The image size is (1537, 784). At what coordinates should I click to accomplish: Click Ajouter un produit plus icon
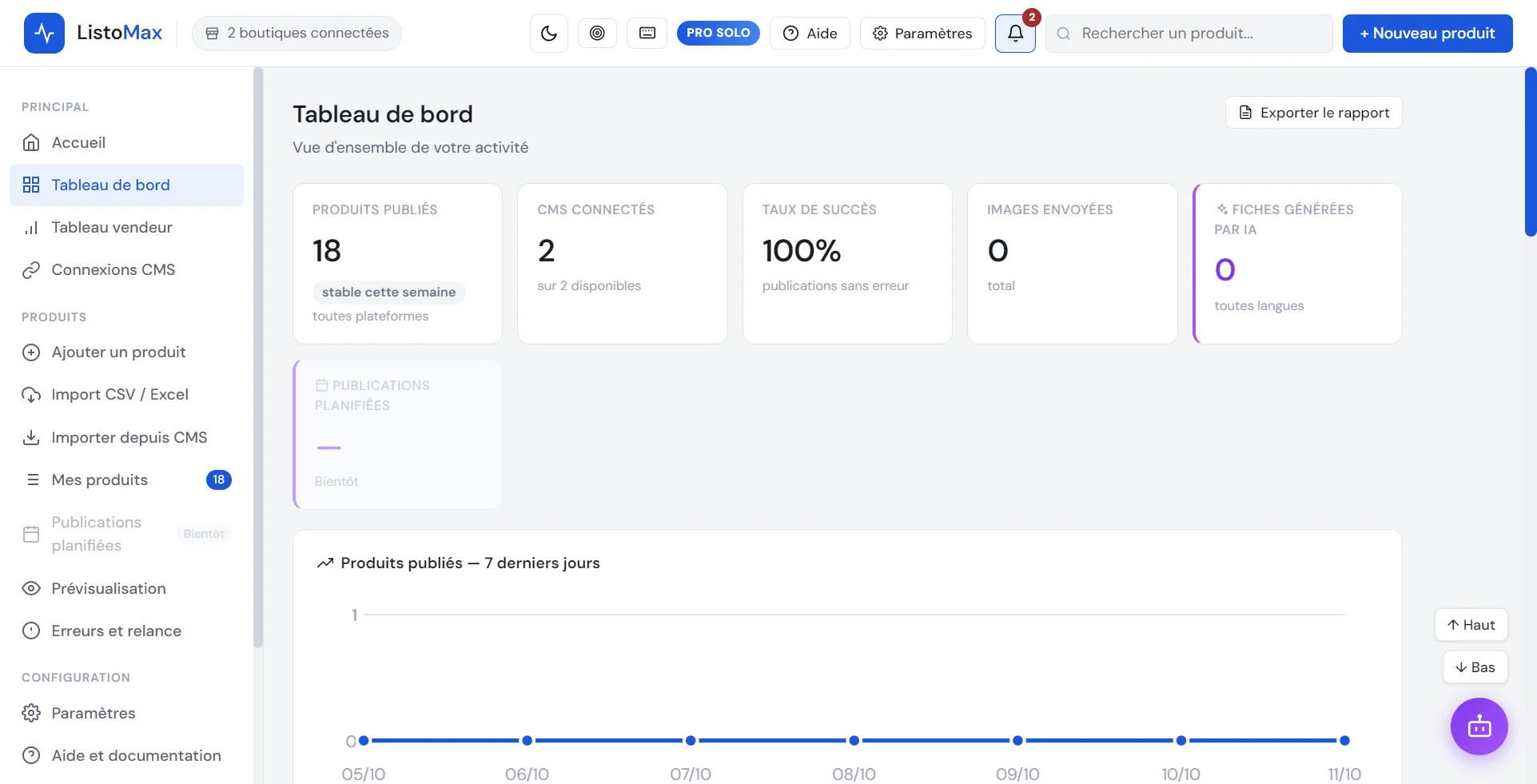tap(31, 352)
